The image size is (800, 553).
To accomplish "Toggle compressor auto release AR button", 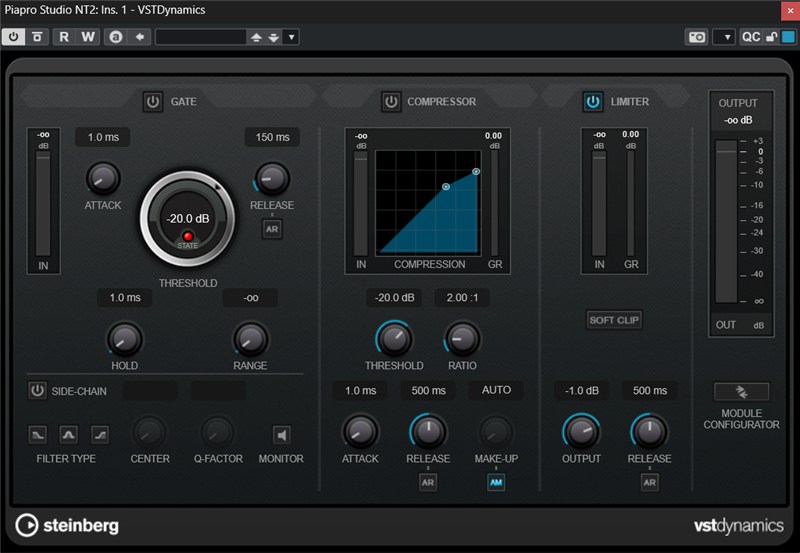I will pos(428,482).
